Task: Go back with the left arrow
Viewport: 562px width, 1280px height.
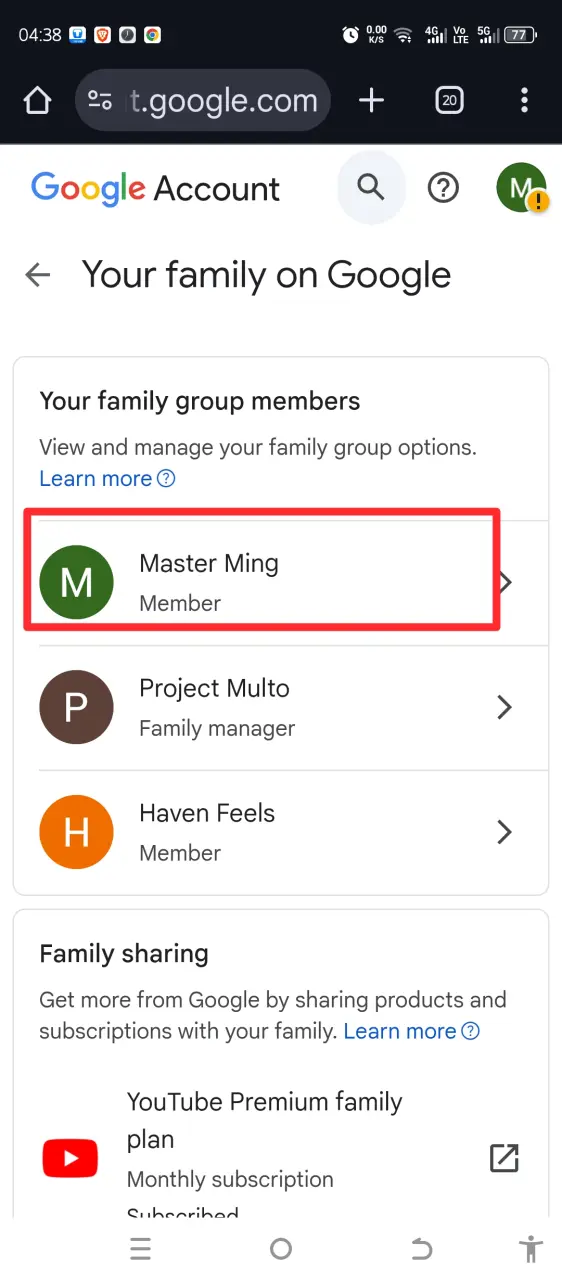Action: tap(38, 275)
